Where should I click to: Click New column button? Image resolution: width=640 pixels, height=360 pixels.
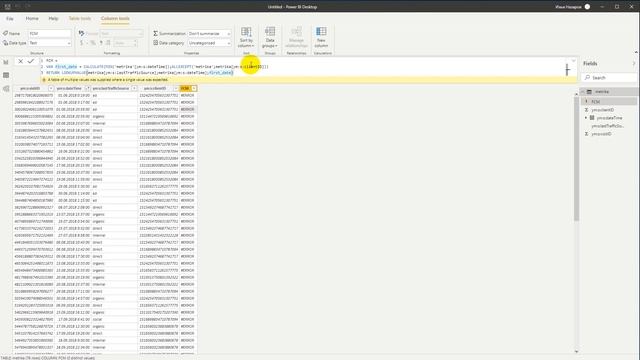321,38
